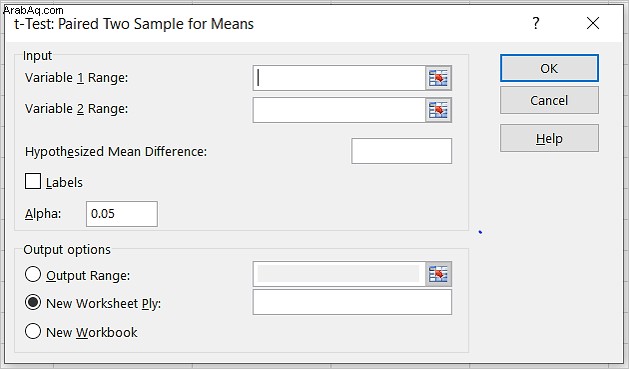
Task: Open the Output Range cell selector icon
Action: tap(438, 274)
